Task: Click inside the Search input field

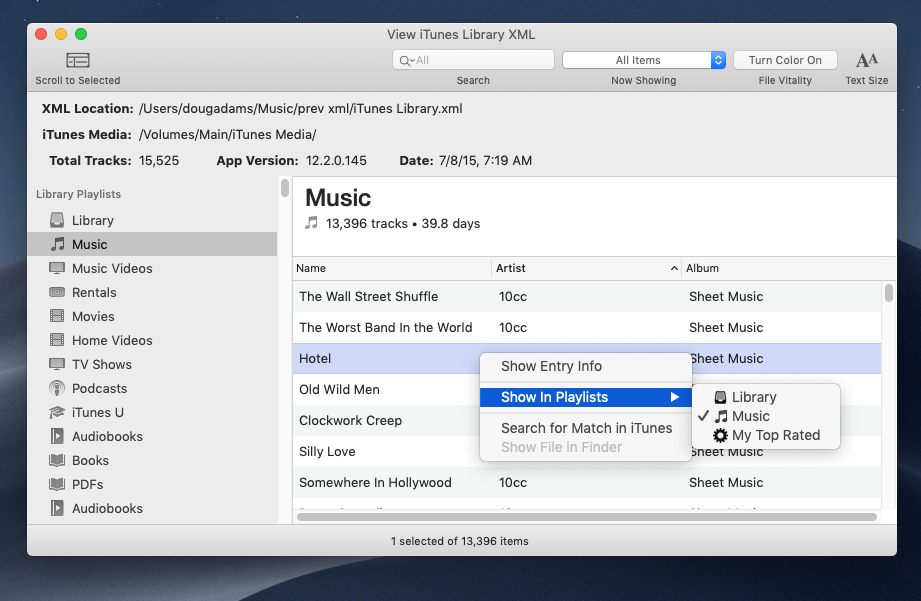Action: [x=473, y=60]
